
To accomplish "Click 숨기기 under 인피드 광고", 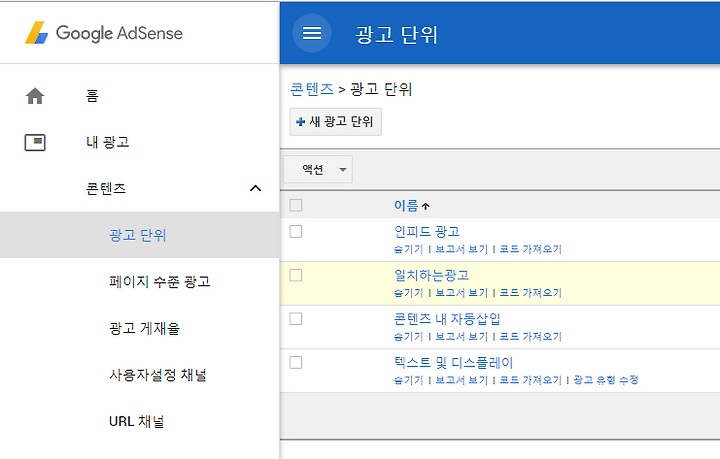I will click(408, 249).
